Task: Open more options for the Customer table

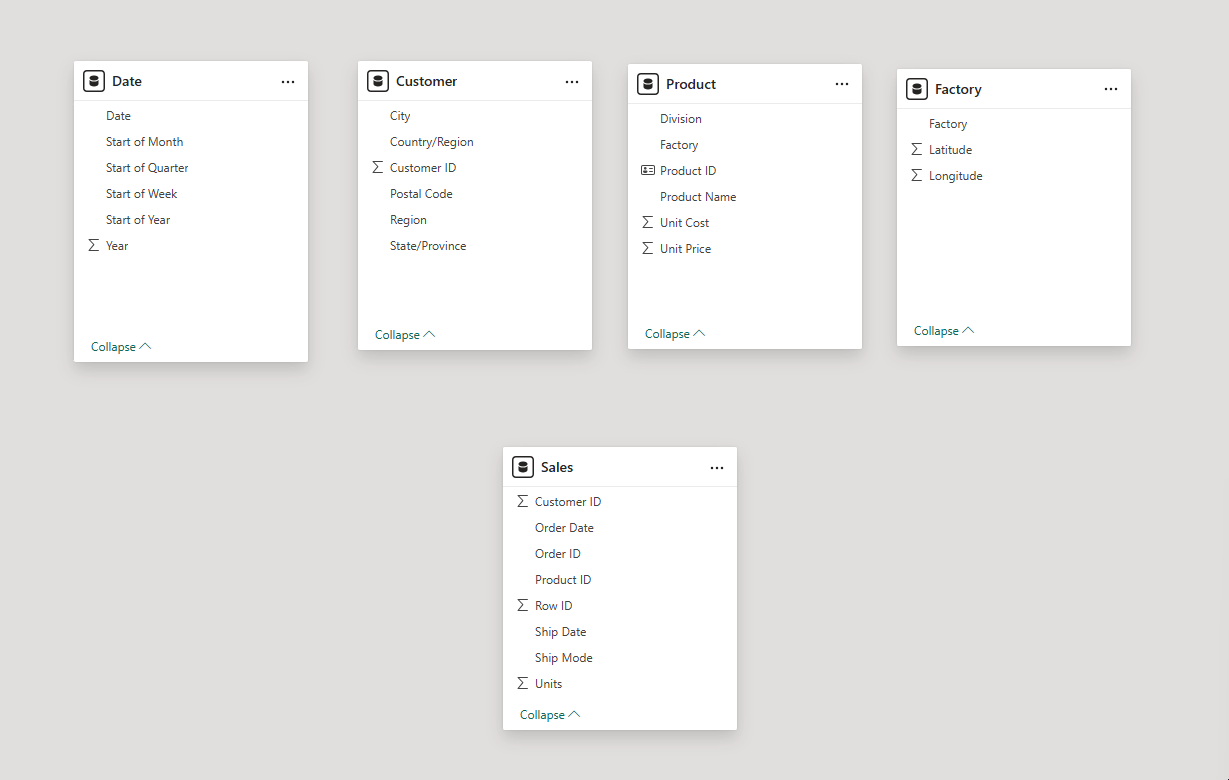Action: tap(572, 82)
